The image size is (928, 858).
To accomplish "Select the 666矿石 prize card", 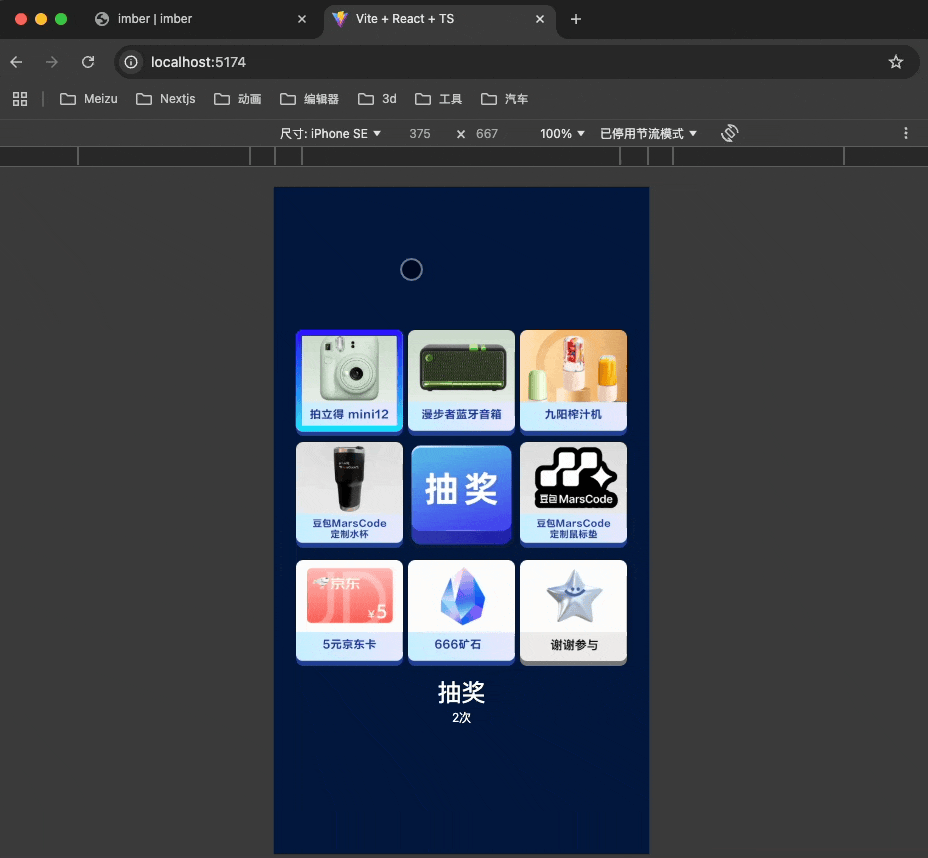I will tap(461, 612).
